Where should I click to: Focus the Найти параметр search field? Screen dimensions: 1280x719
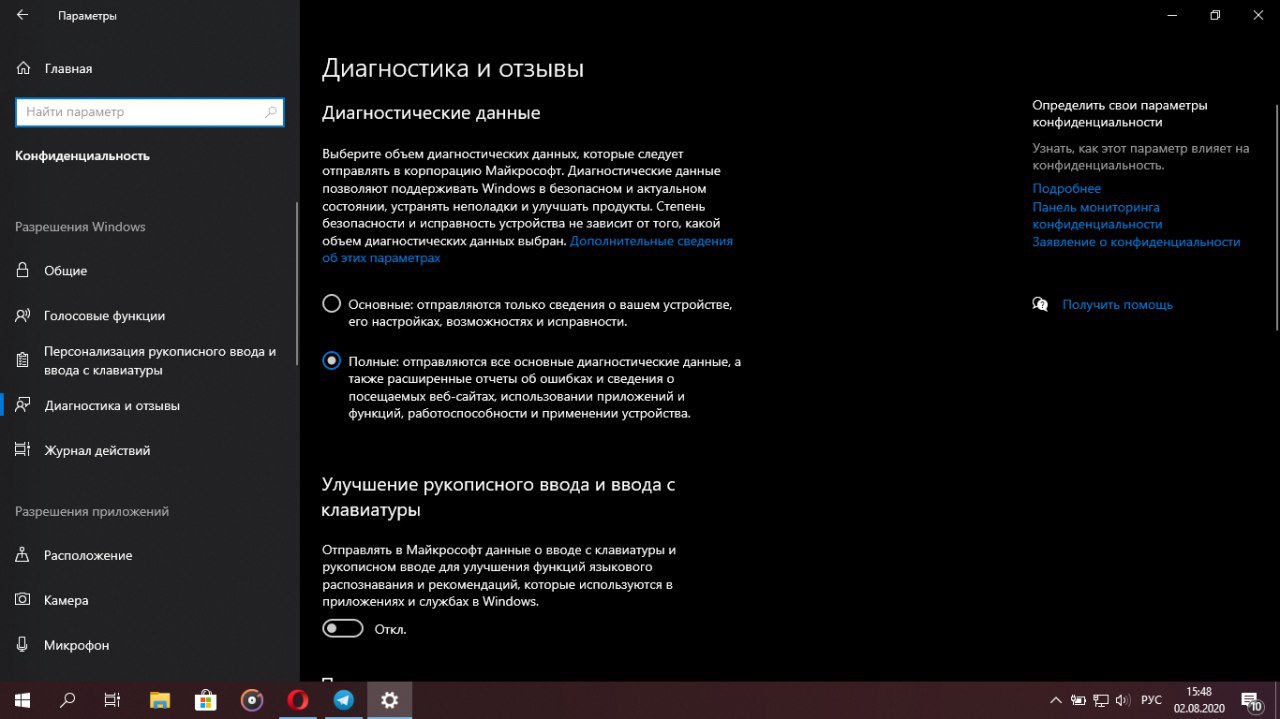click(150, 112)
